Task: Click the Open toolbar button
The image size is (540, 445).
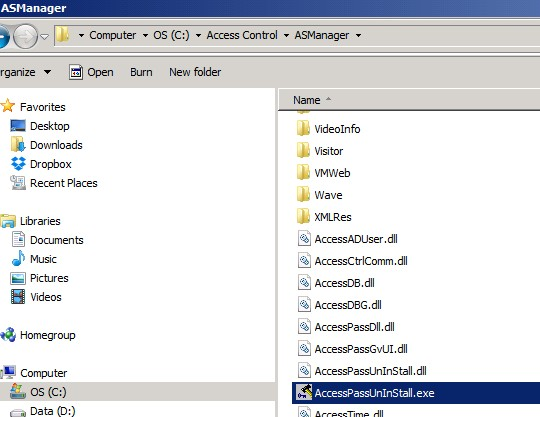Action: click(x=91, y=72)
